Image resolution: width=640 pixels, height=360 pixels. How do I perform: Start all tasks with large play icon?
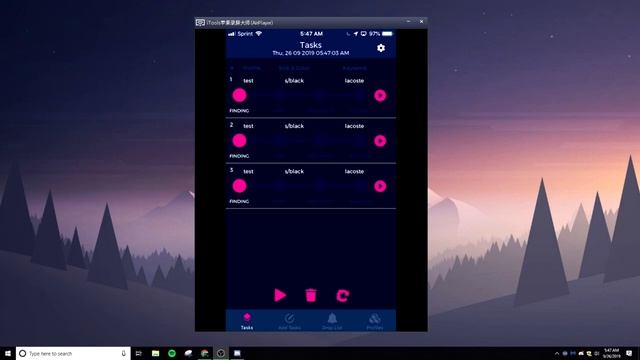[x=280, y=295]
